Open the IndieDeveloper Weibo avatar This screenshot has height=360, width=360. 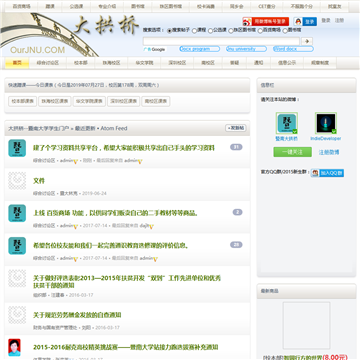point(326,123)
